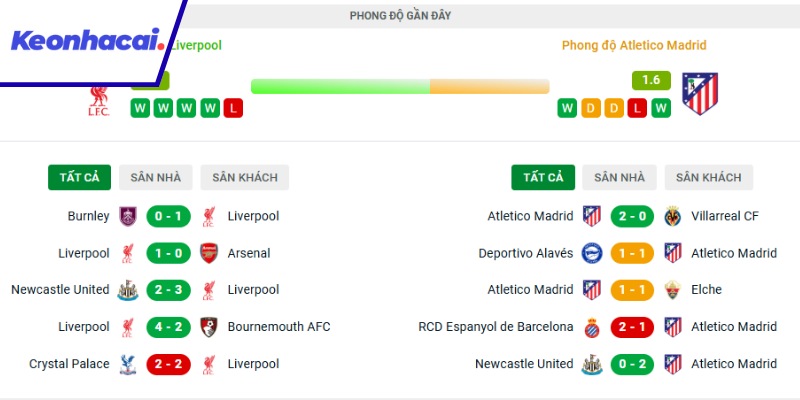Select Liverpool's TẤT CẢ tab
Screen dimensions: 800x400
pos(79,177)
